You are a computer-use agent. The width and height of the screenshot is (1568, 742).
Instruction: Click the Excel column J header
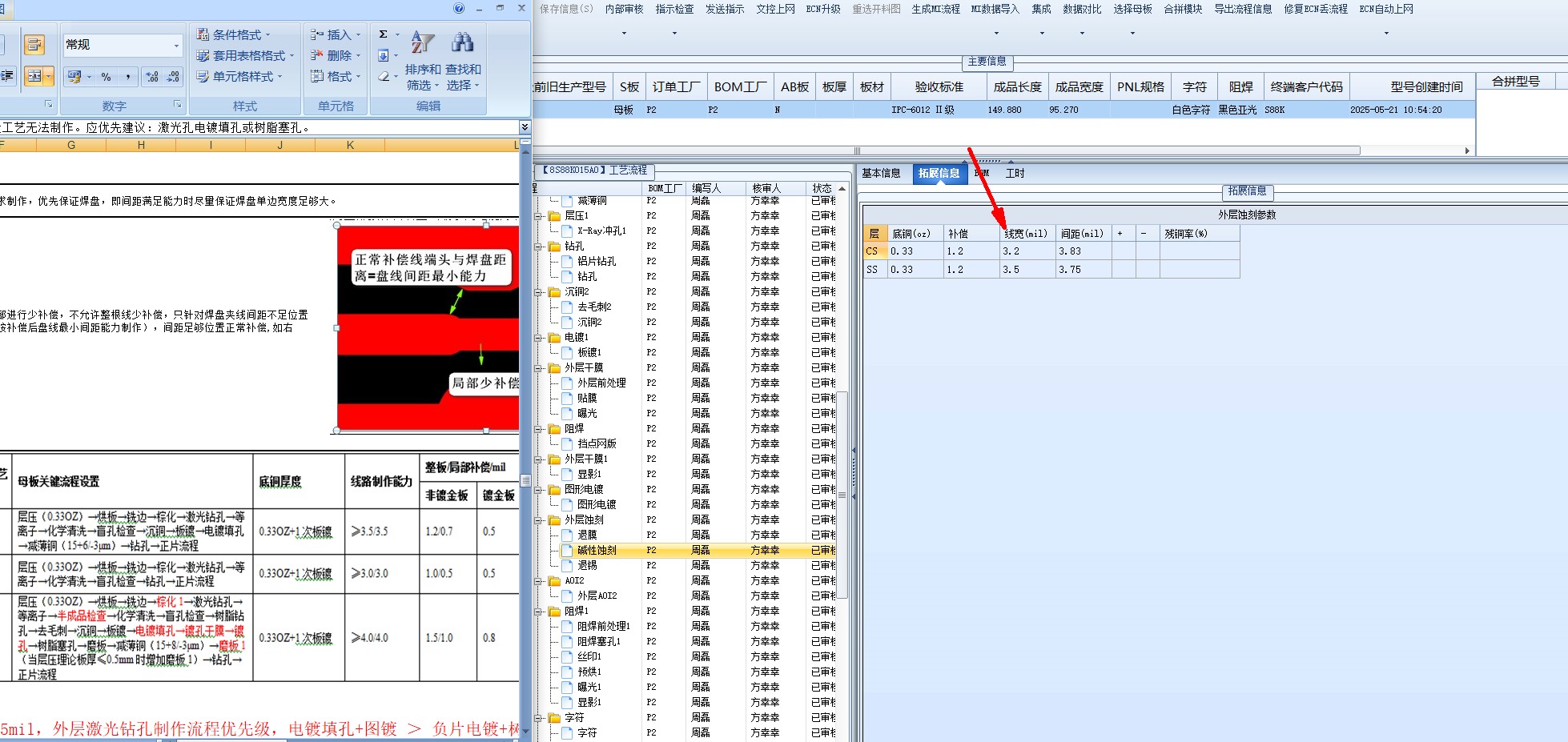tap(279, 145)
